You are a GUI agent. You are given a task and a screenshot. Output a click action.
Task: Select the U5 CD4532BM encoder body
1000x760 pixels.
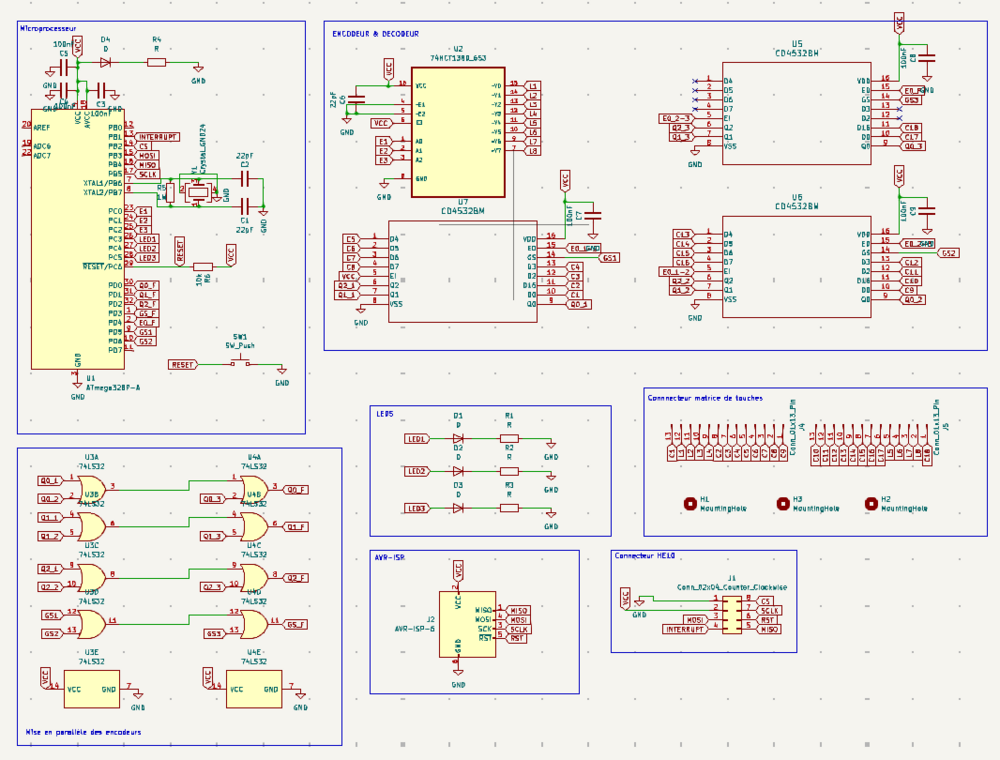click(x=797, y=113)
